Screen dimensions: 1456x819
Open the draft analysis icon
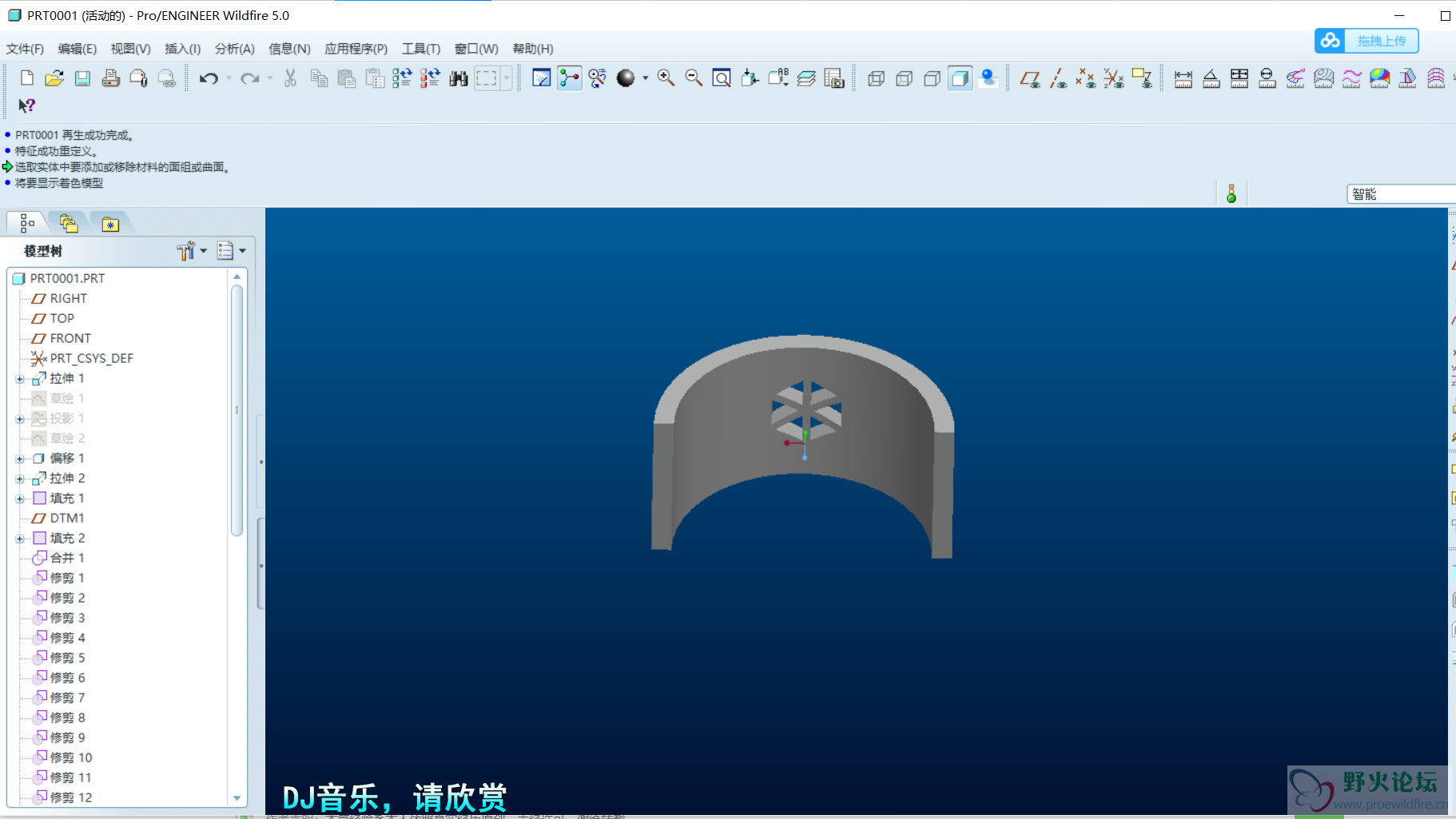pos(1407,78)
